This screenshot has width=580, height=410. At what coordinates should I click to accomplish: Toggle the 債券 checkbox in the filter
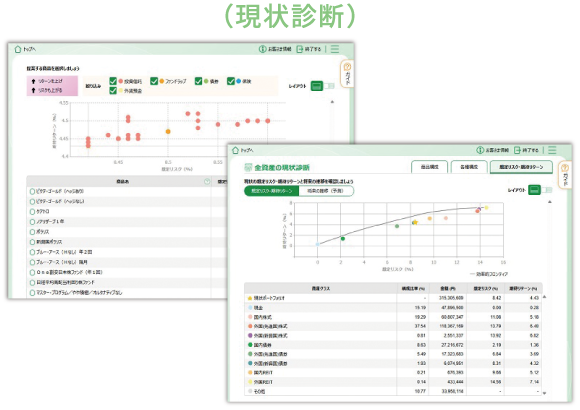click(198, 81)
